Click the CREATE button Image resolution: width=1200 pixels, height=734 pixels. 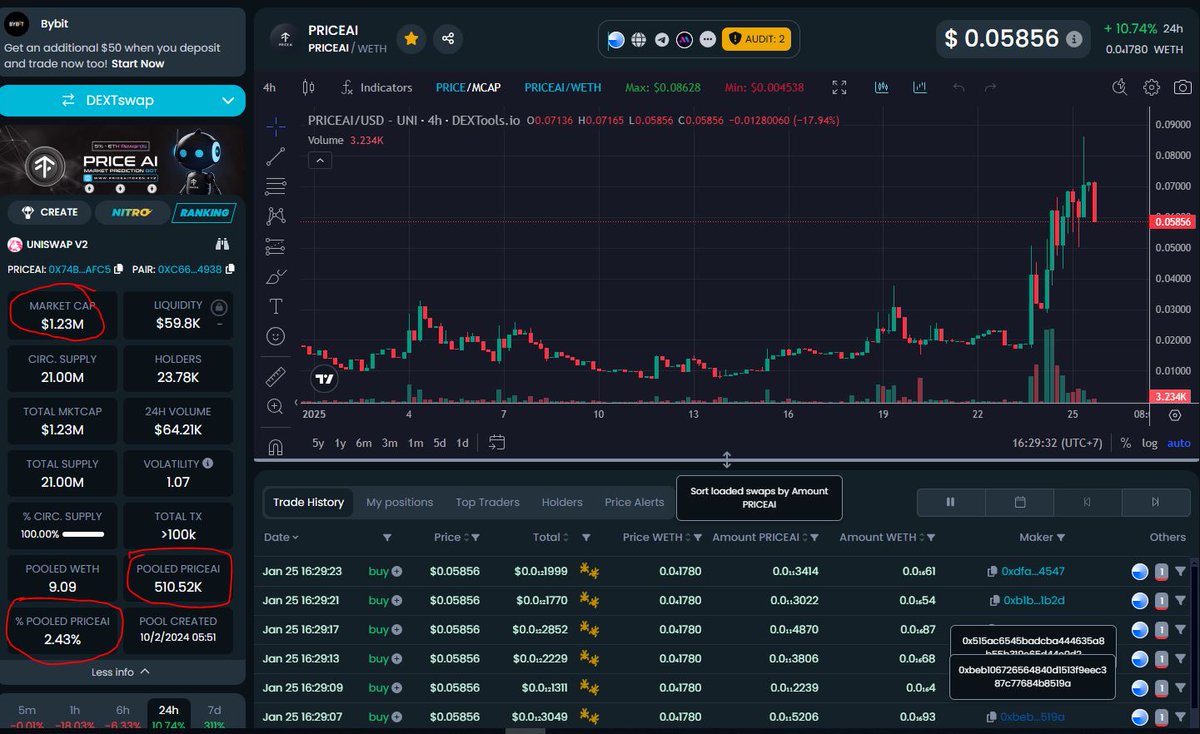49,212
